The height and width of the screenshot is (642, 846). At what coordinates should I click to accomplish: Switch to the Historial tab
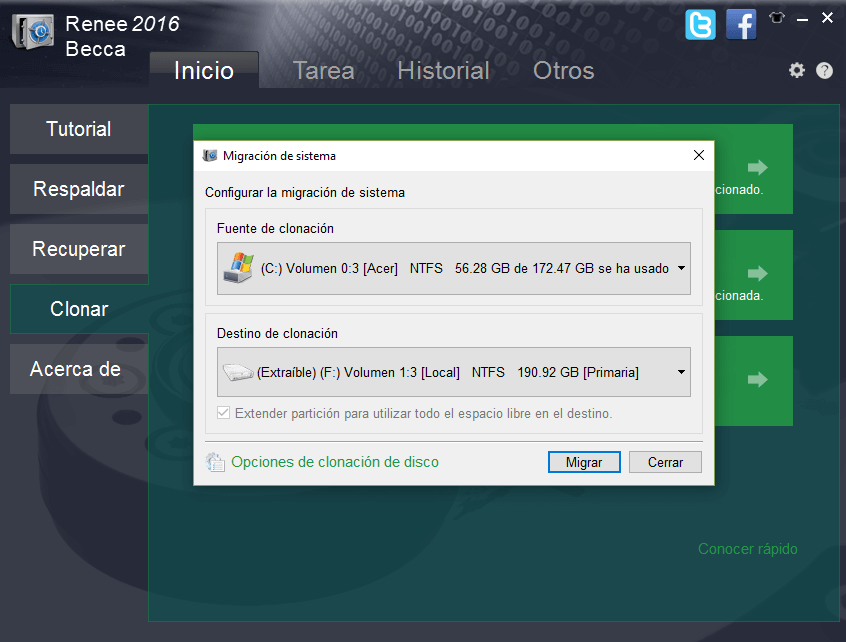pos(444,70)
